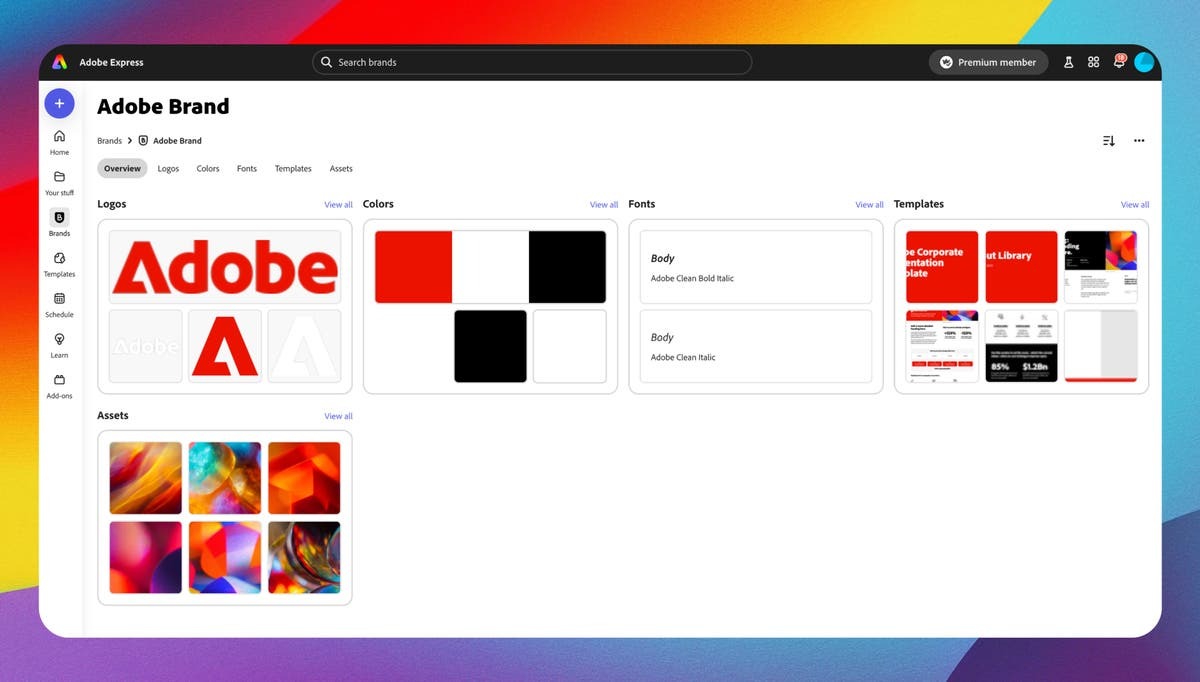Open the Home section in the sidebar

59,140
